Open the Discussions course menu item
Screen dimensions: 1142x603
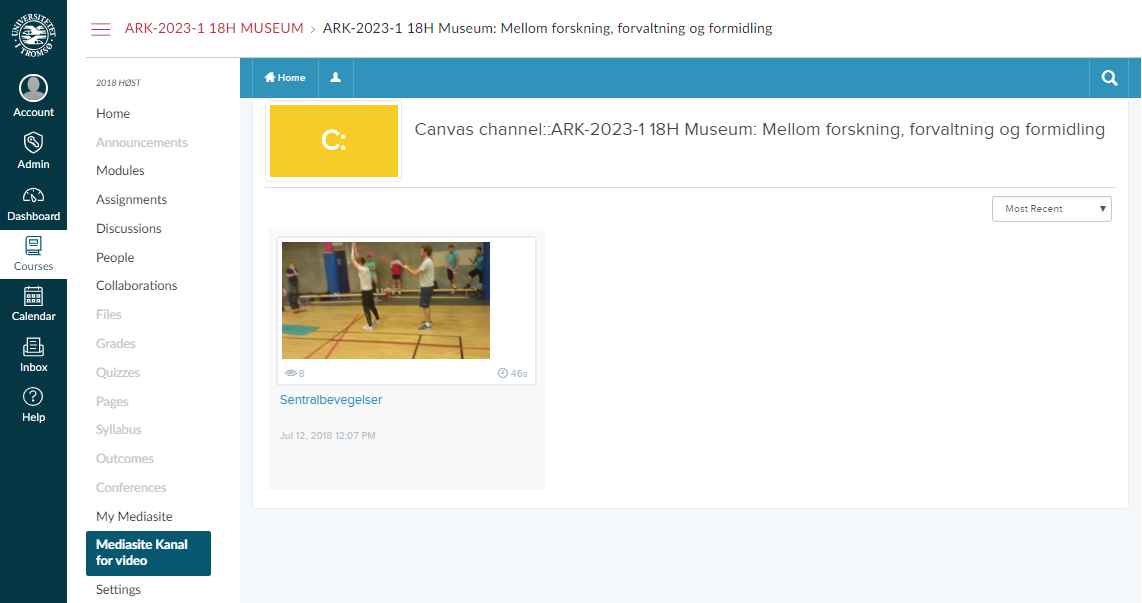[x=128, y=229]
